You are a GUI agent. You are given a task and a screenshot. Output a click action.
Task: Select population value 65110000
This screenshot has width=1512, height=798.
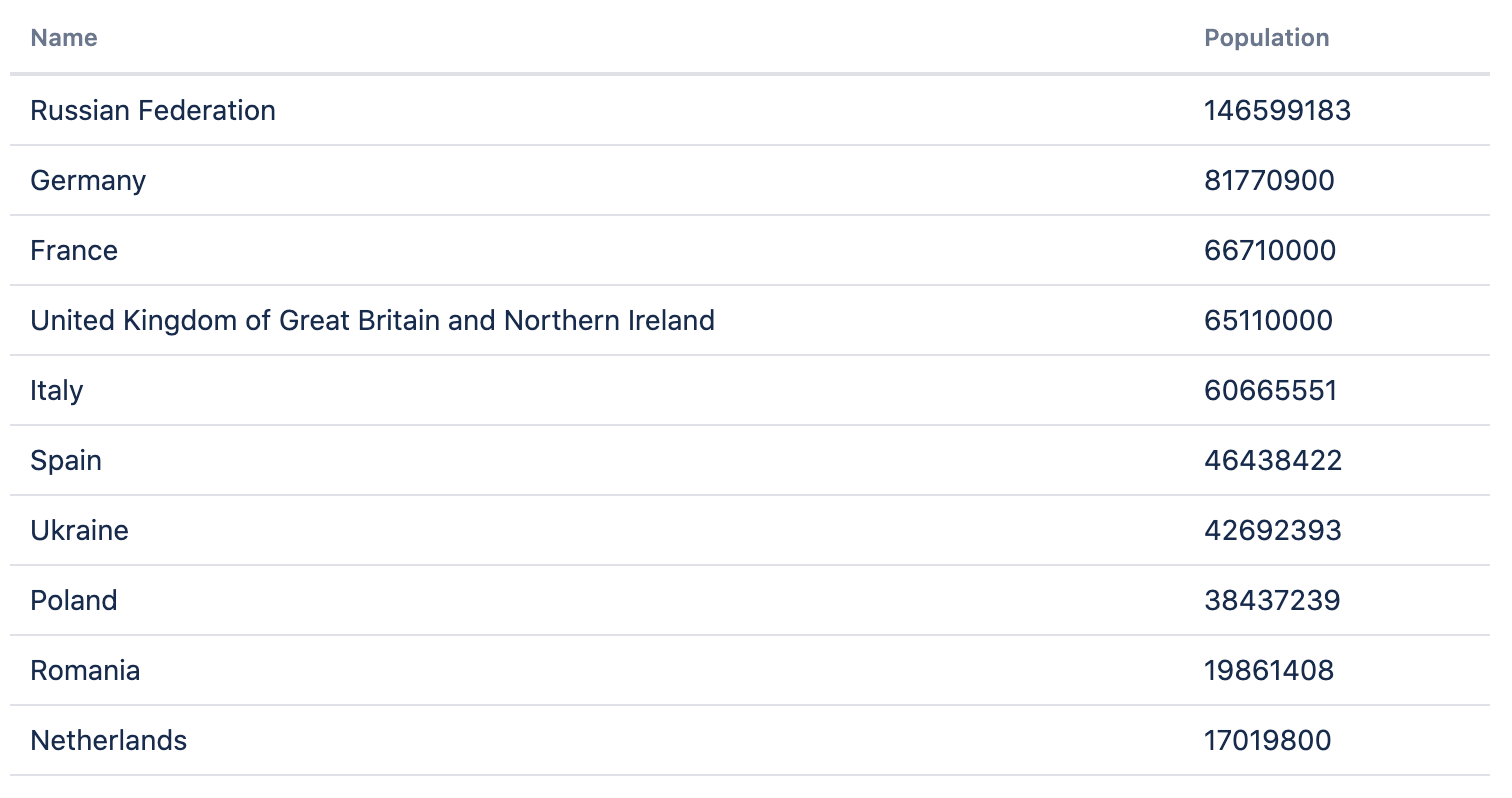point(1268,320)
